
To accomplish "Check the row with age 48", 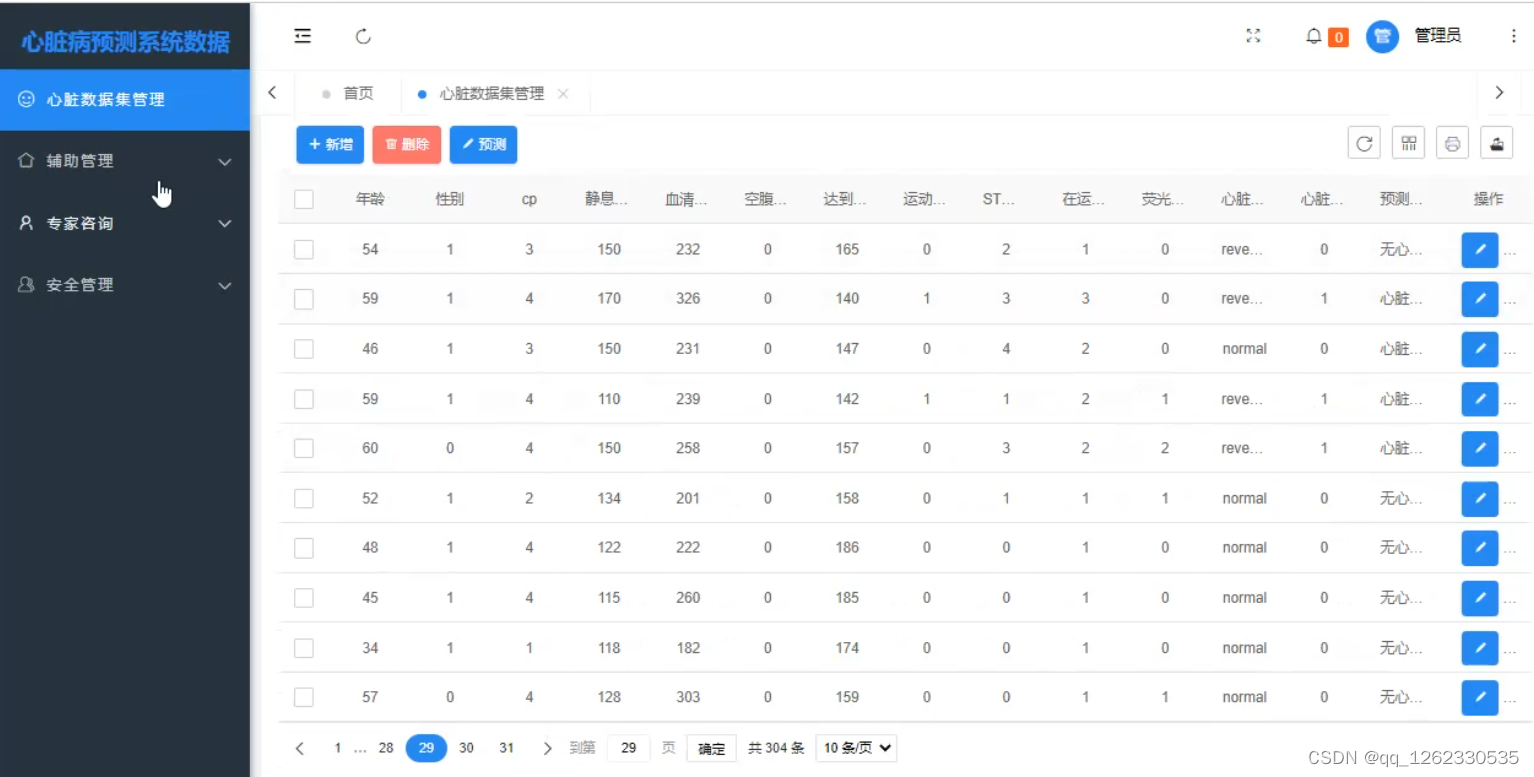I will pos(304,548).
